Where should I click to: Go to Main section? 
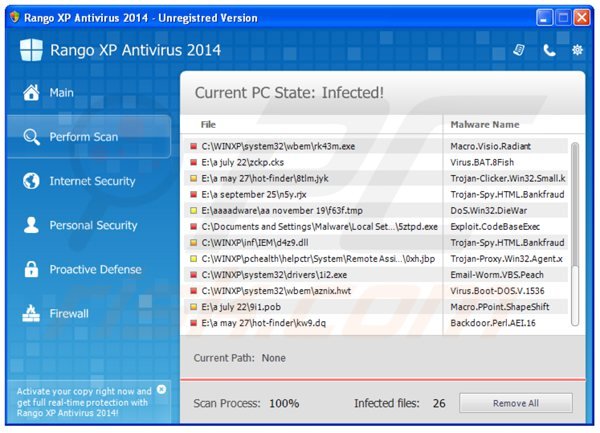(x=61, y=93)
